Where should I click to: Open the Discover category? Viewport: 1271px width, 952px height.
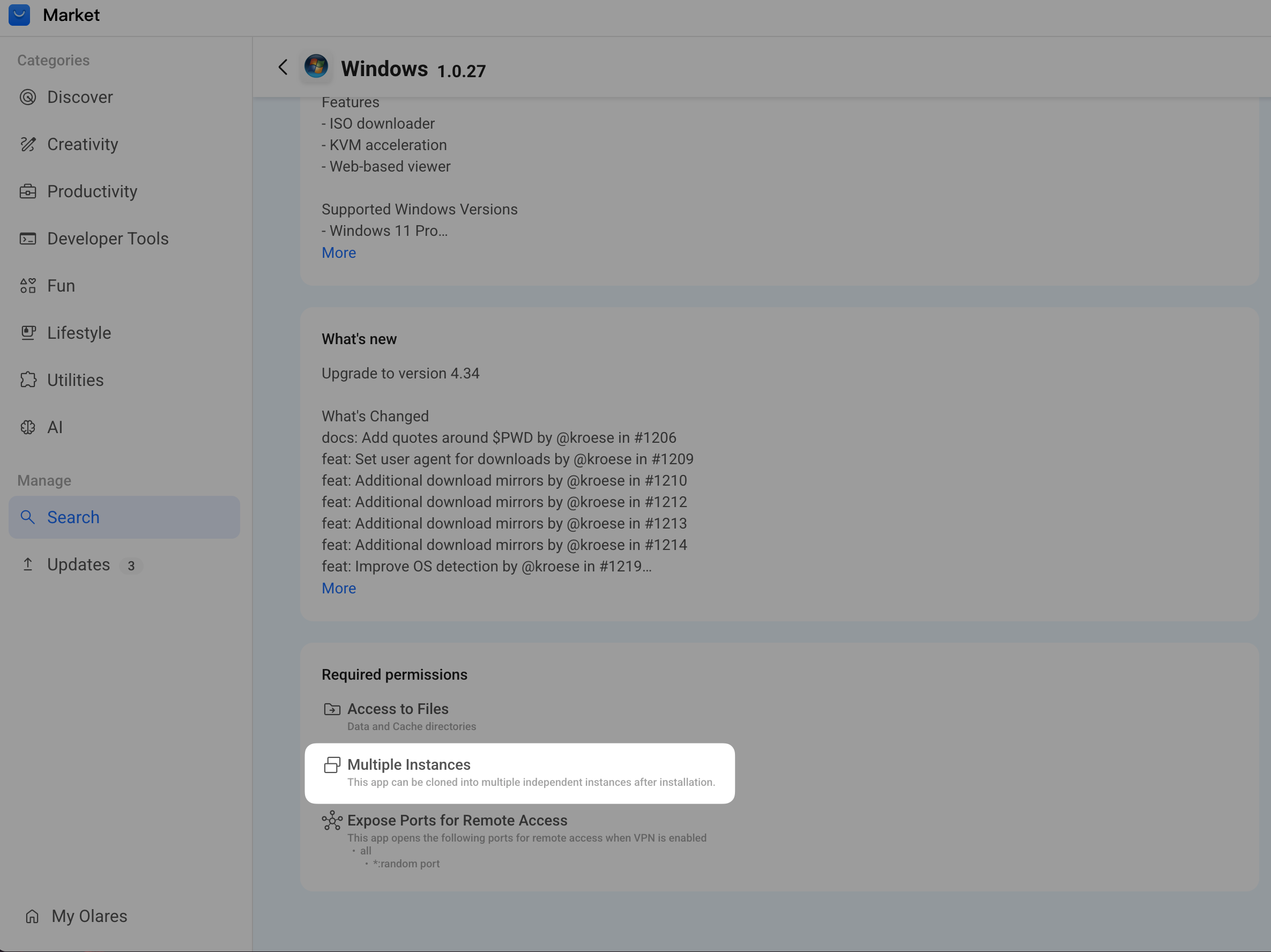point(80,96)
